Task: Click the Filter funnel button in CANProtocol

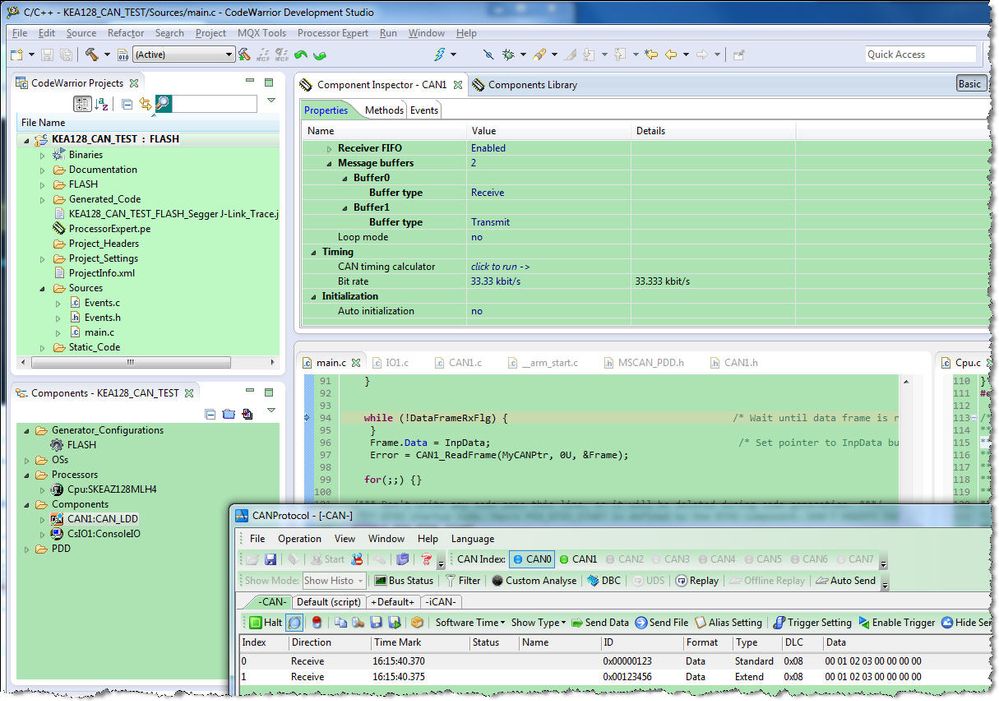Action: (463, 581)
